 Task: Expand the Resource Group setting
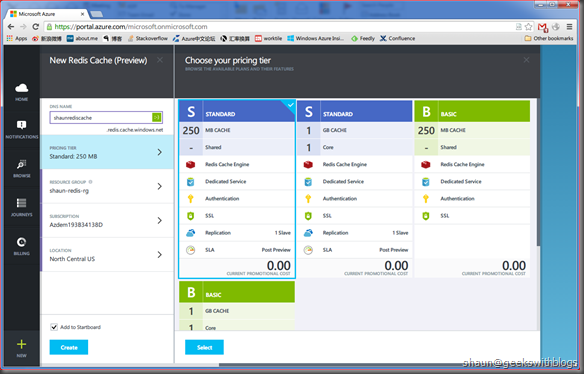pyautogui.click(x=107, y=186)
